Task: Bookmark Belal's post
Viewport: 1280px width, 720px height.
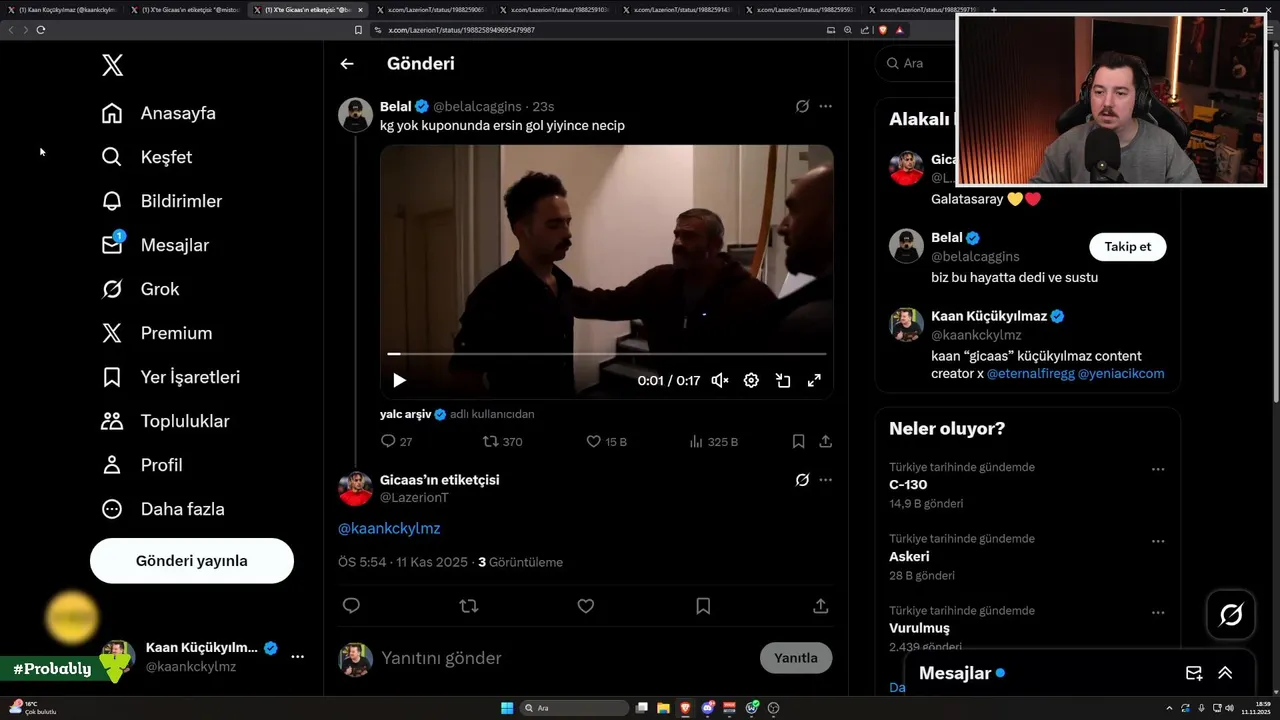Action: [x=798, y=441]
